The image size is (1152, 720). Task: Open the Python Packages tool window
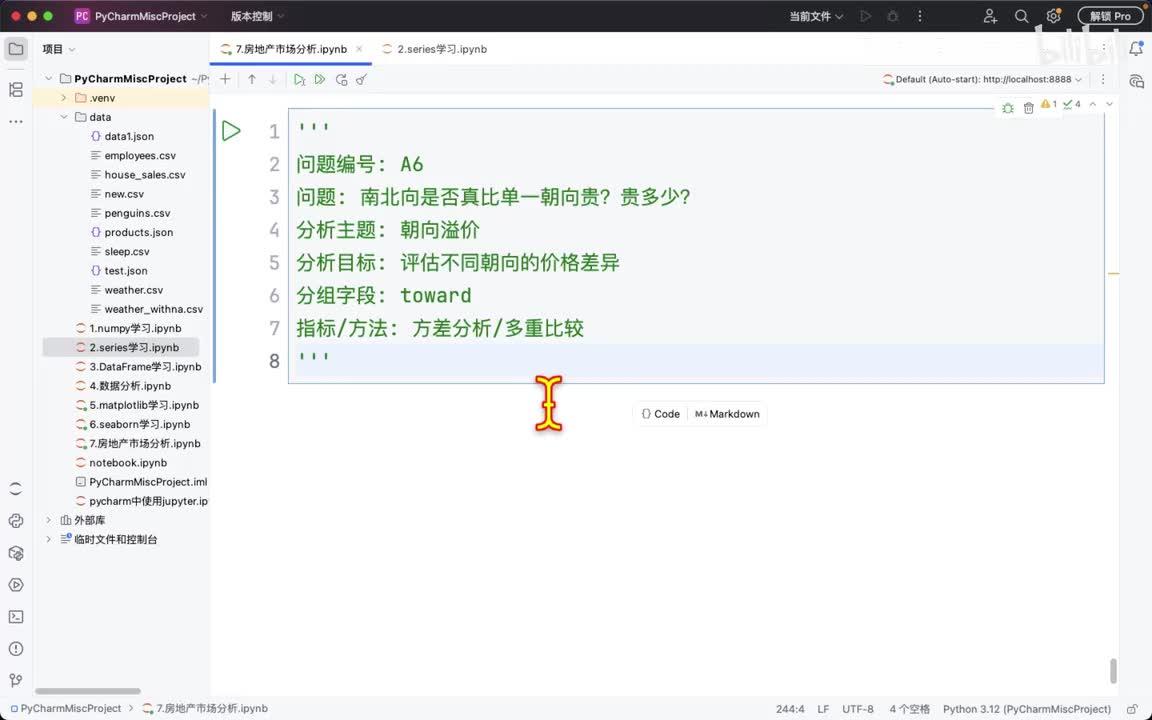click(16, 553)
